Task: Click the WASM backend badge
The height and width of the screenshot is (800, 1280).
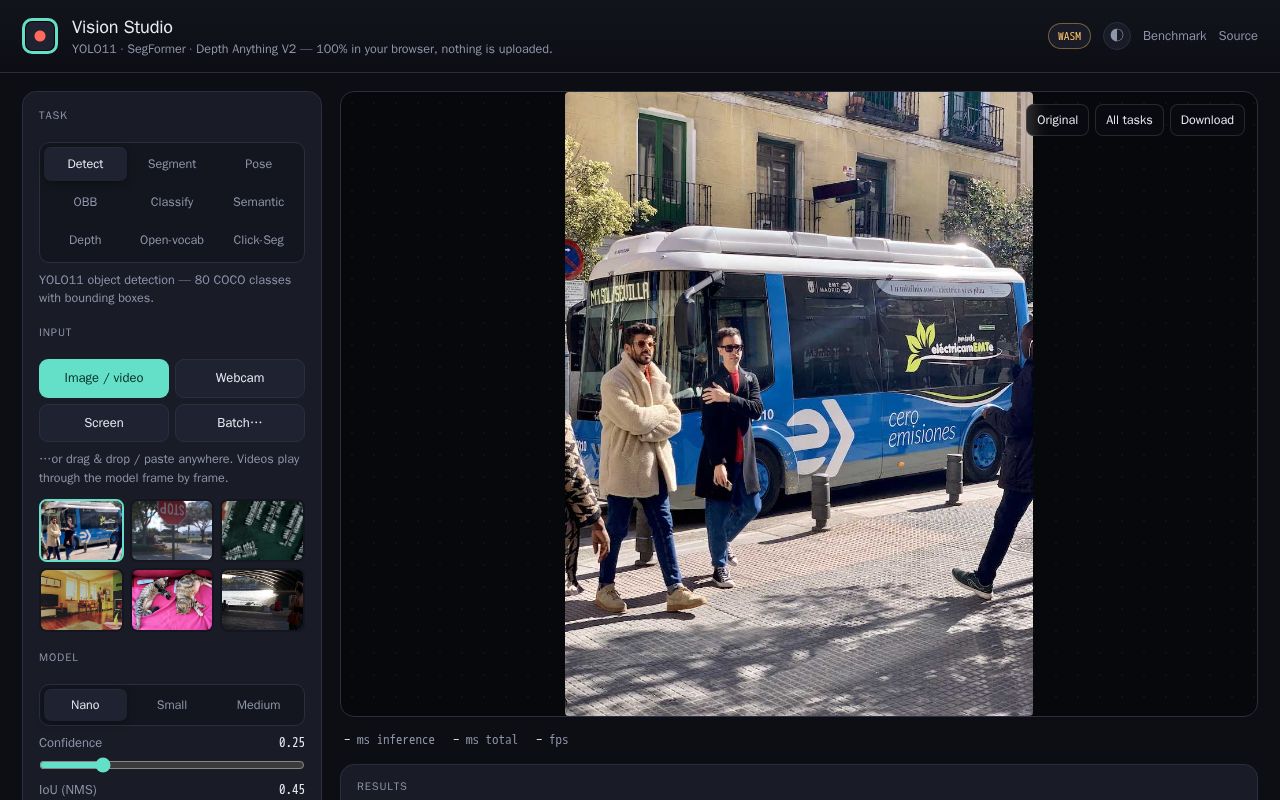Action: tap(1069, 36)
